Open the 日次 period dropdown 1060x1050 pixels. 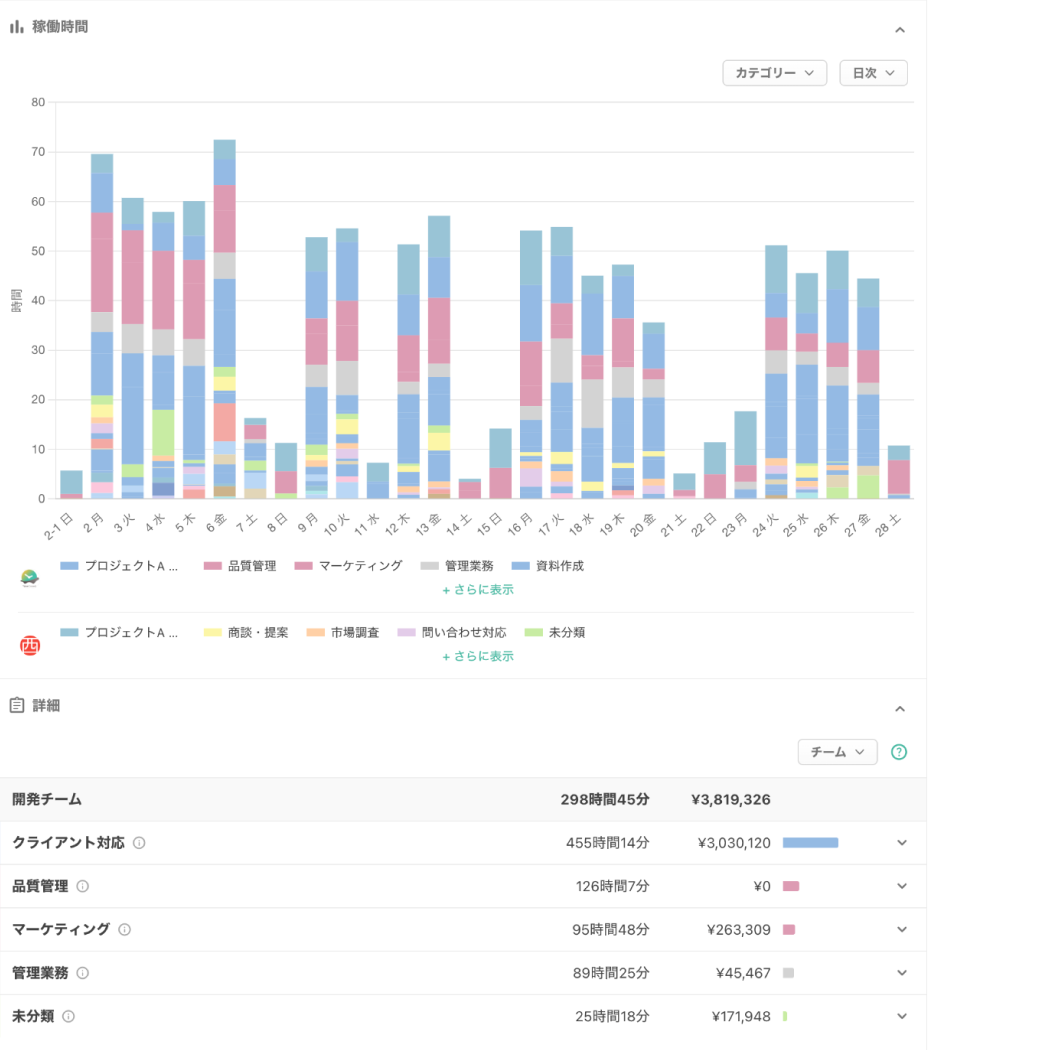coord(873,73)
